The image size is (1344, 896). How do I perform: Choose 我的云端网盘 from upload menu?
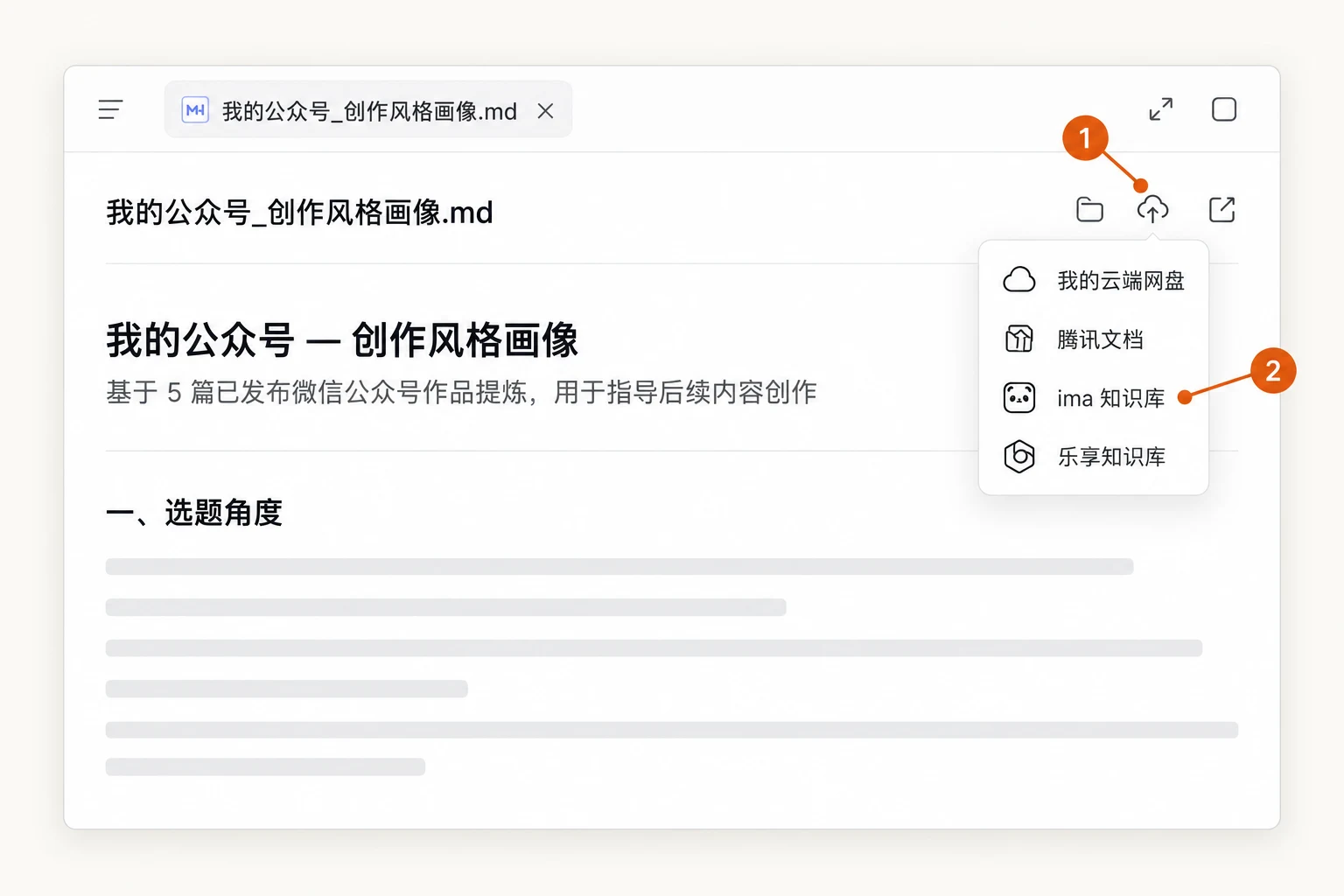1094,281
